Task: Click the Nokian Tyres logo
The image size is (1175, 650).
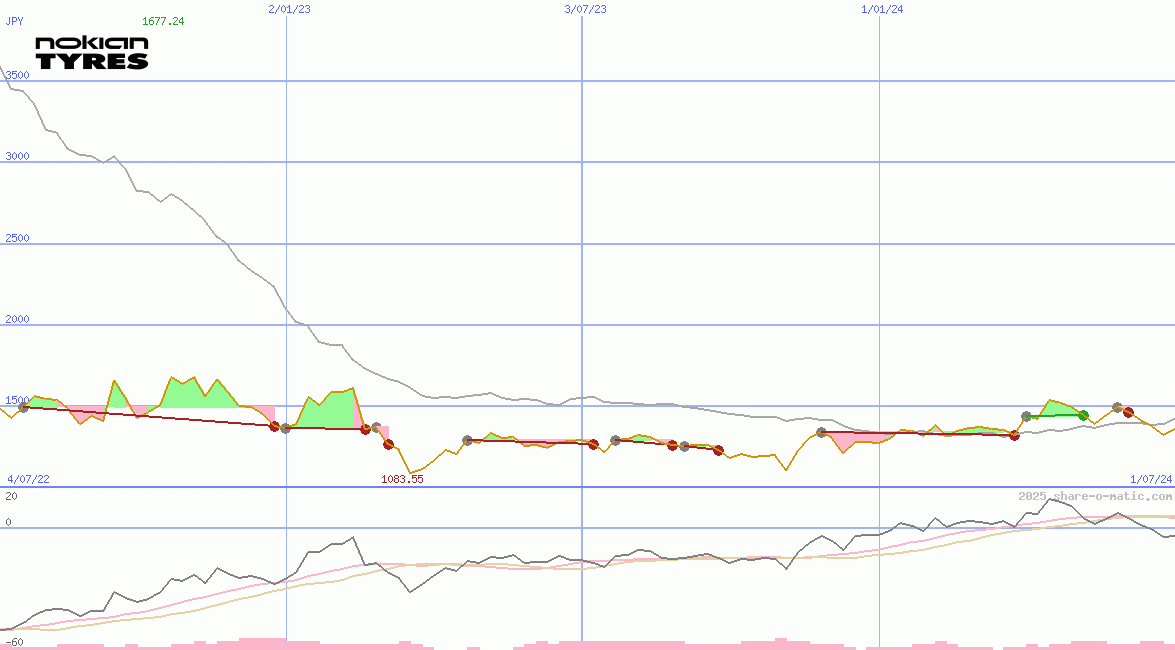Action: coord(91,53)
